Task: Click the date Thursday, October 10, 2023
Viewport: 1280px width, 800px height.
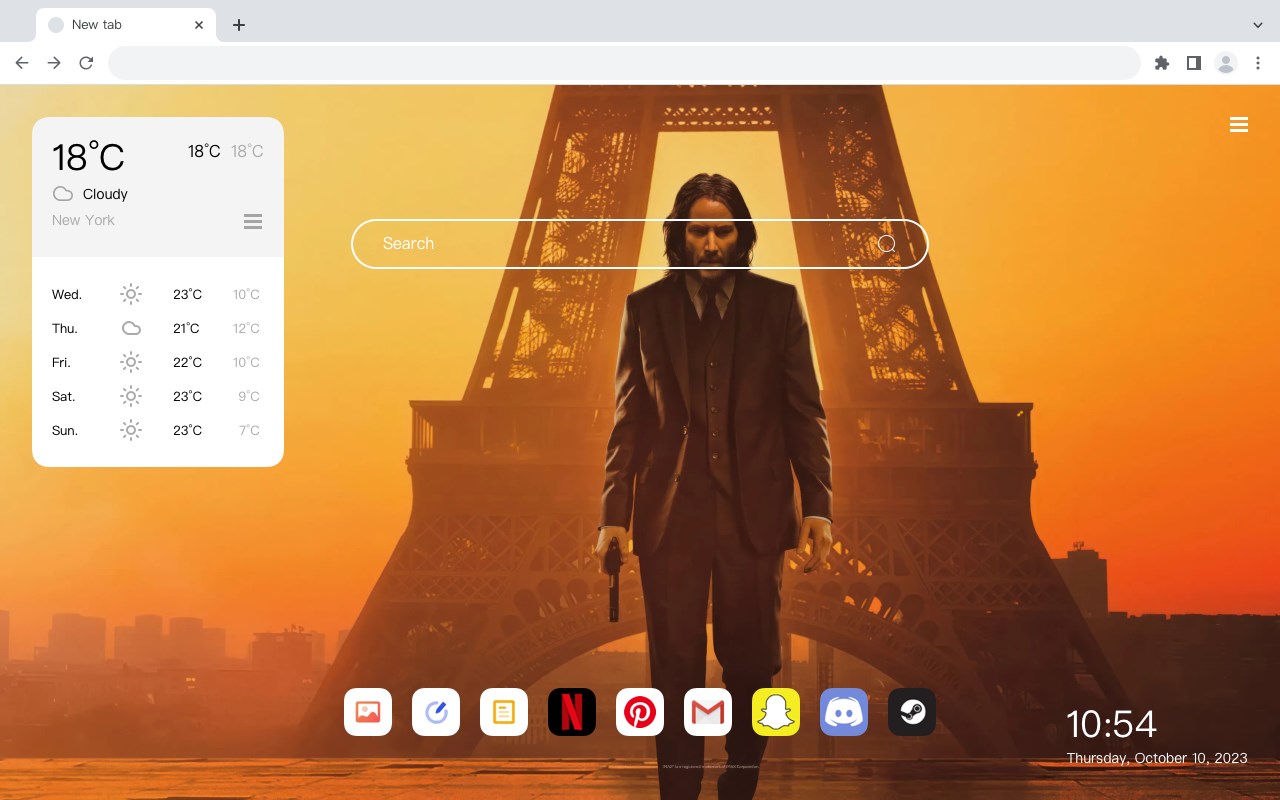Action: (x=1157, y=758)
